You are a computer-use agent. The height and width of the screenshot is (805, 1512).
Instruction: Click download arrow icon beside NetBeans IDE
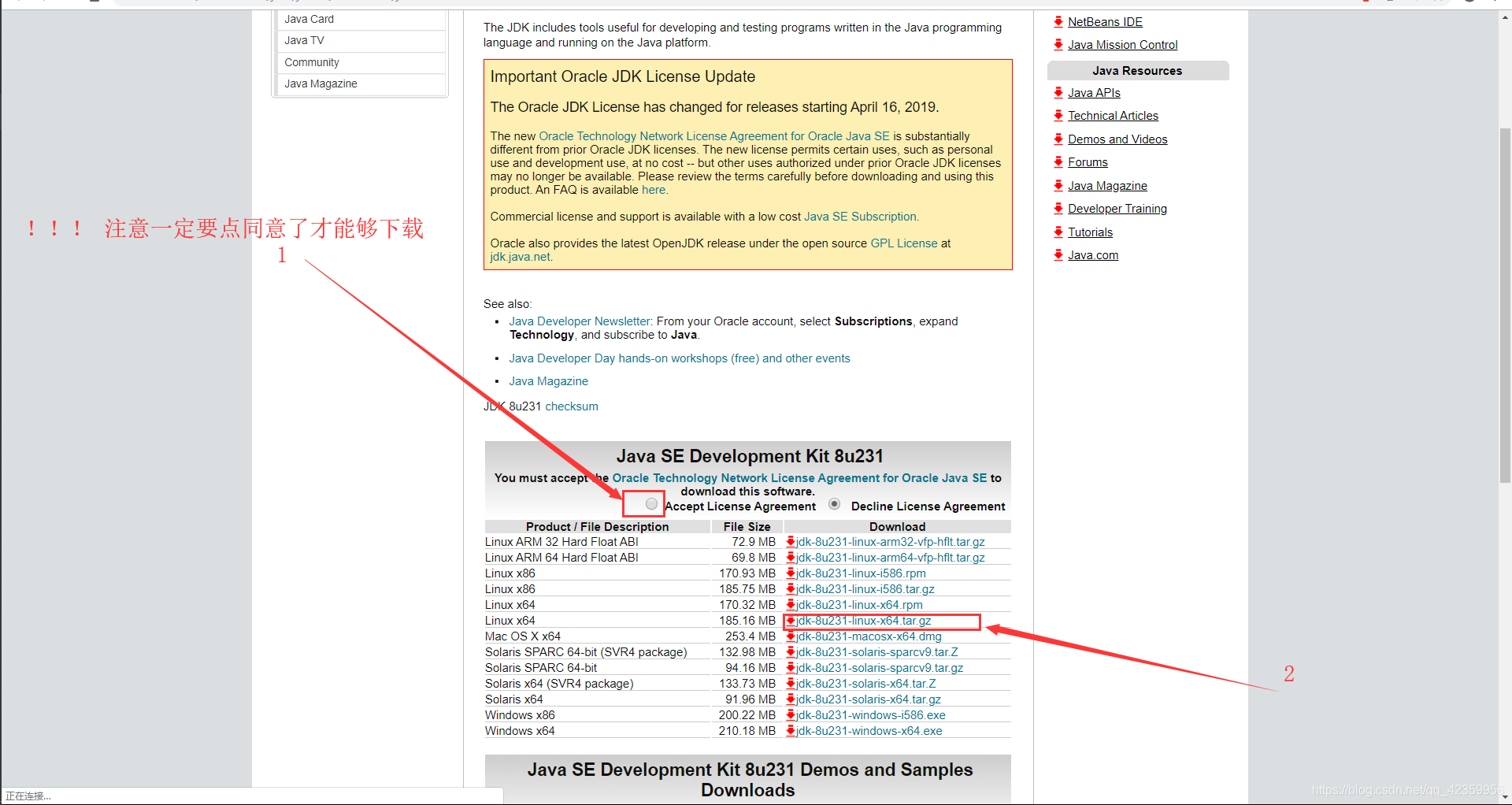click(x=1058, y=21)
